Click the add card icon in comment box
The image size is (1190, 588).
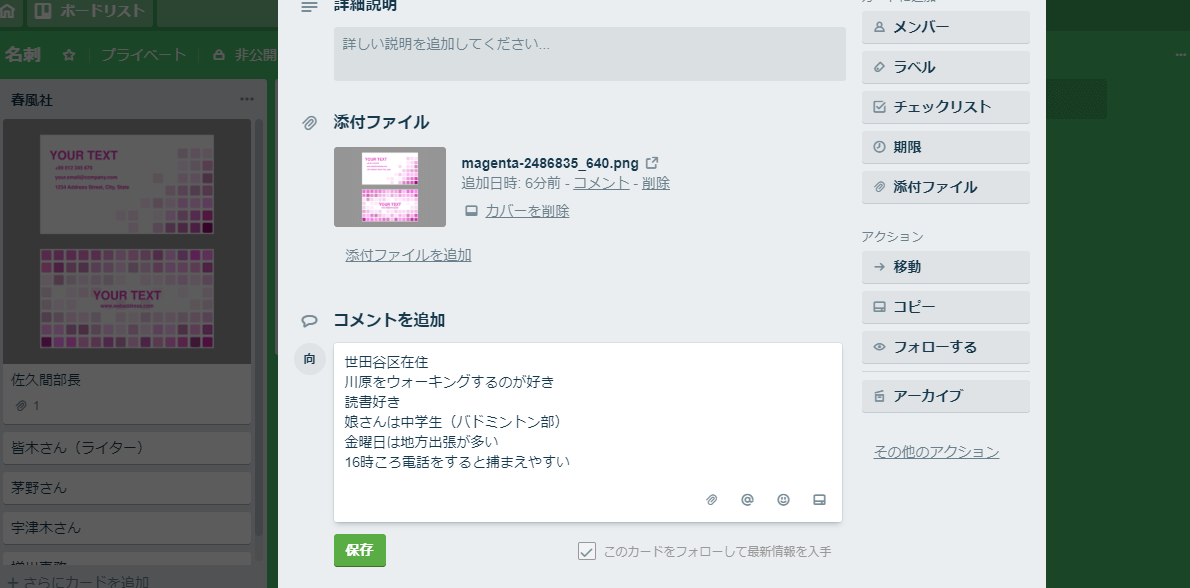coord(819,500)
